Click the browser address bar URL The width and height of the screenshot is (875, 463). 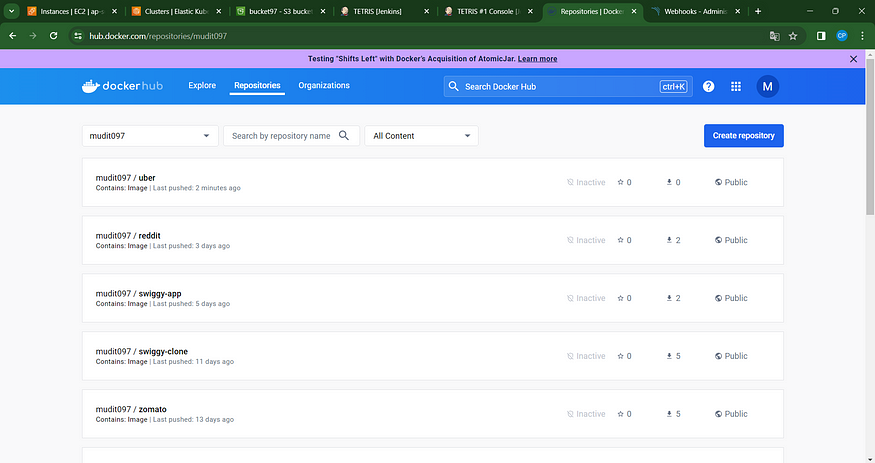pos(158,36)
